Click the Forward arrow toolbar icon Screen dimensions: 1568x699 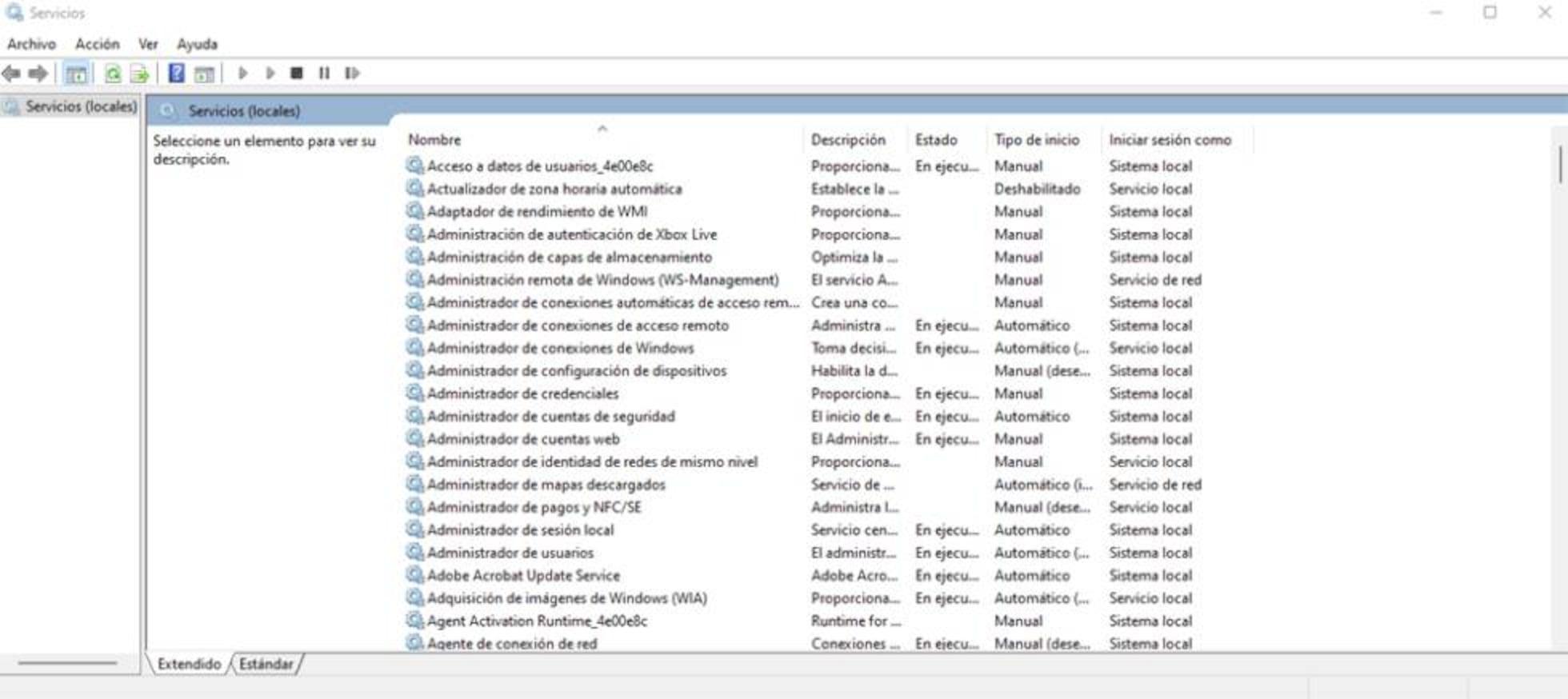click(38, 74)
